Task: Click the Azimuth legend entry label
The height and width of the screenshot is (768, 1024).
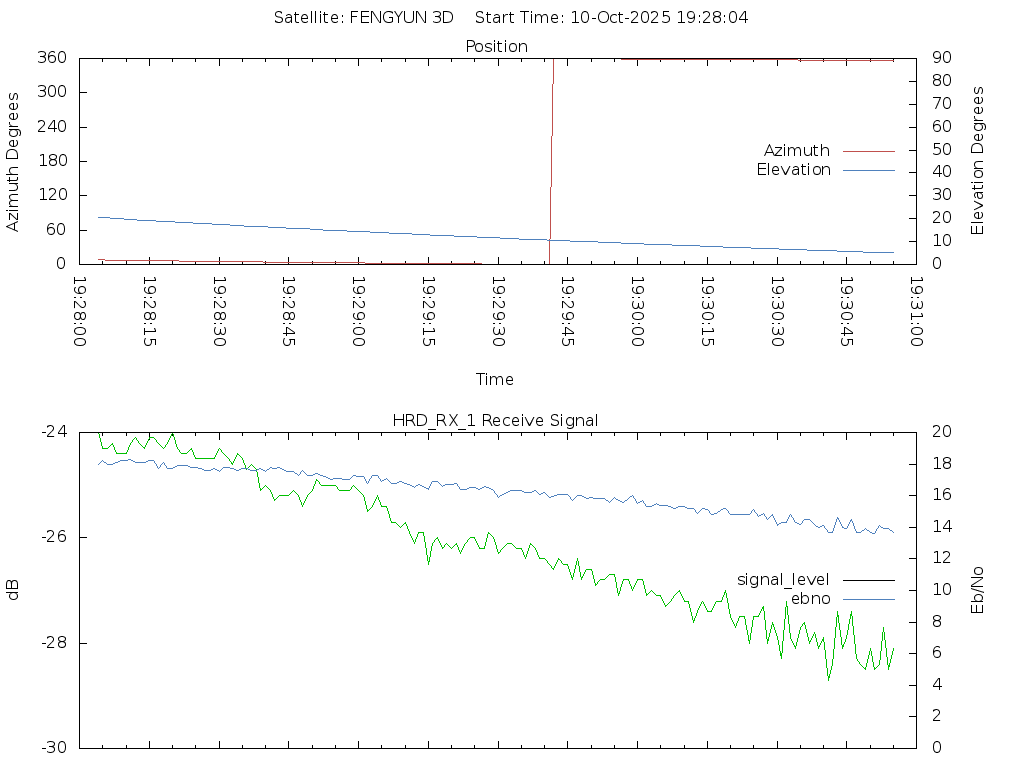Action: pos(796,150)
